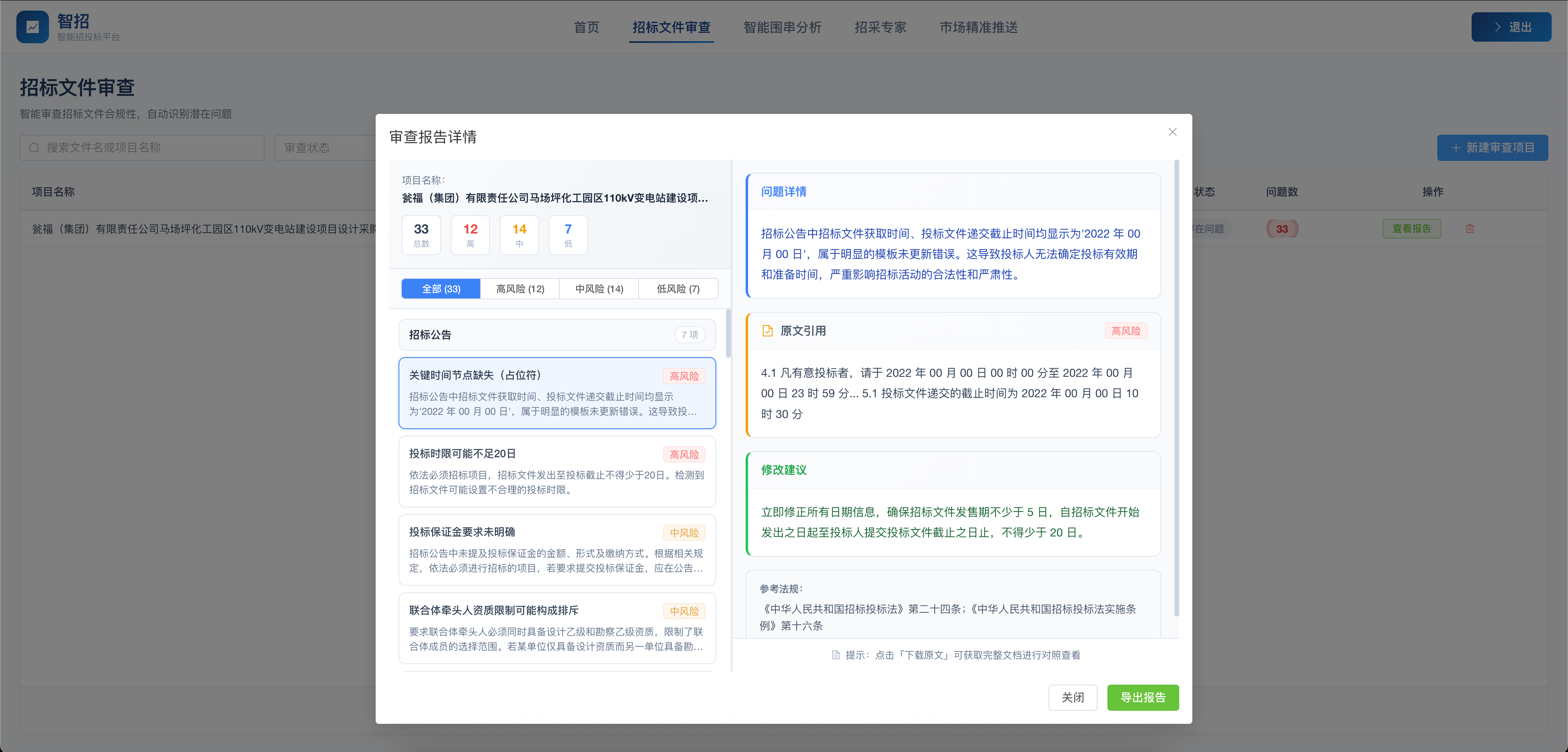
Task: Click the search input for 文件名或项目名称
Action: click(142, 148)
